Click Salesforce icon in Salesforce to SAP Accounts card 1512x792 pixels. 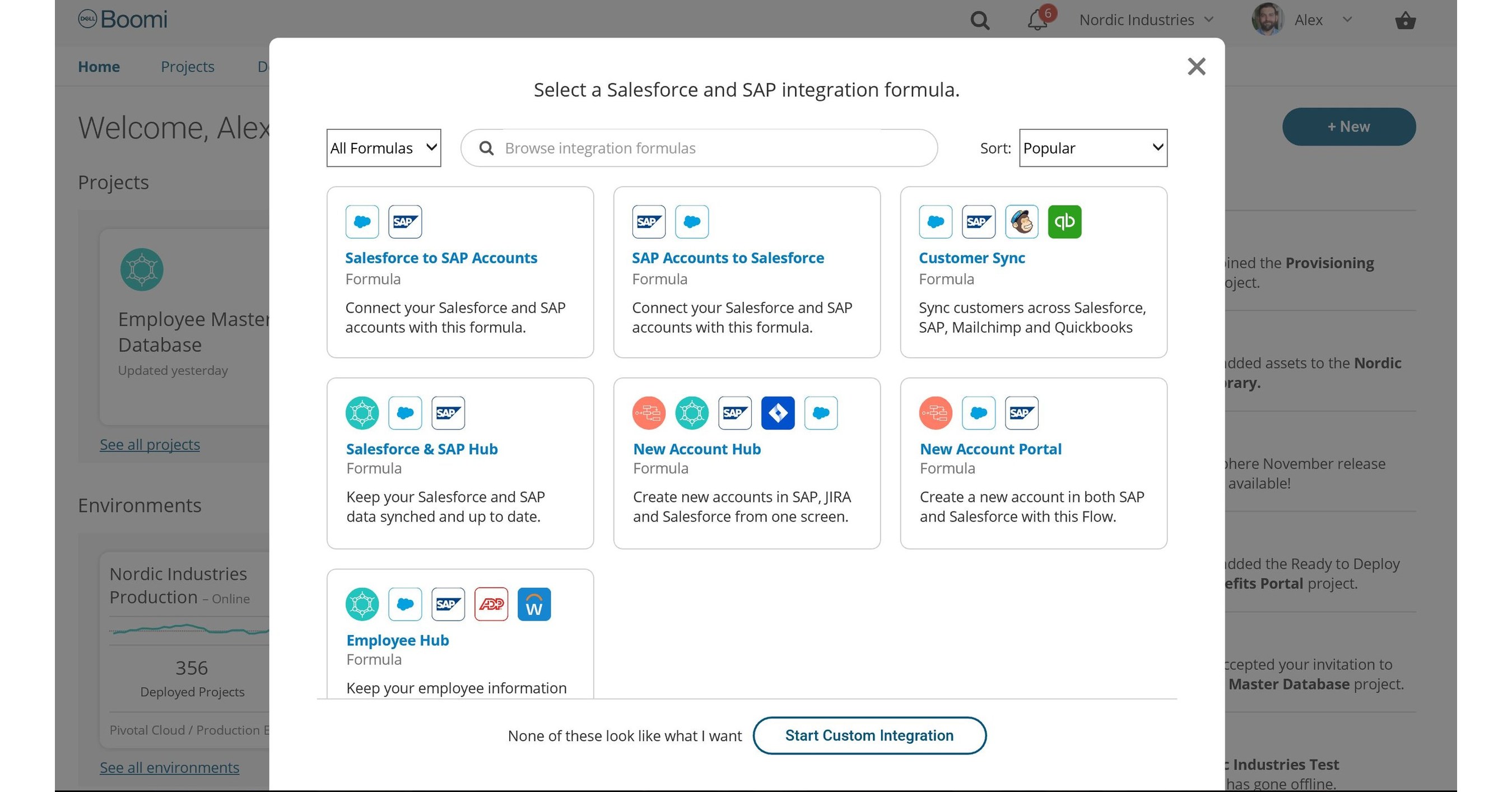click(362, 222)
